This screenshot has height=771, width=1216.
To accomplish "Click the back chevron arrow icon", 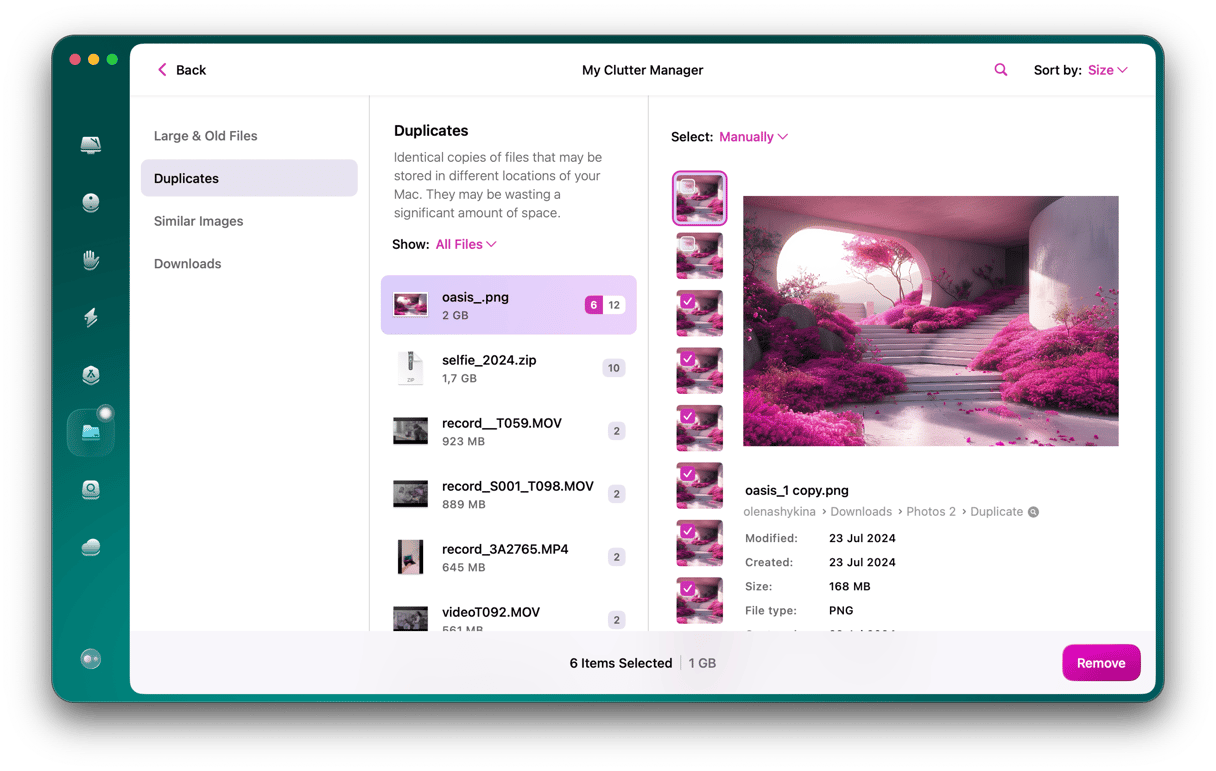I will tap(162, 70).
